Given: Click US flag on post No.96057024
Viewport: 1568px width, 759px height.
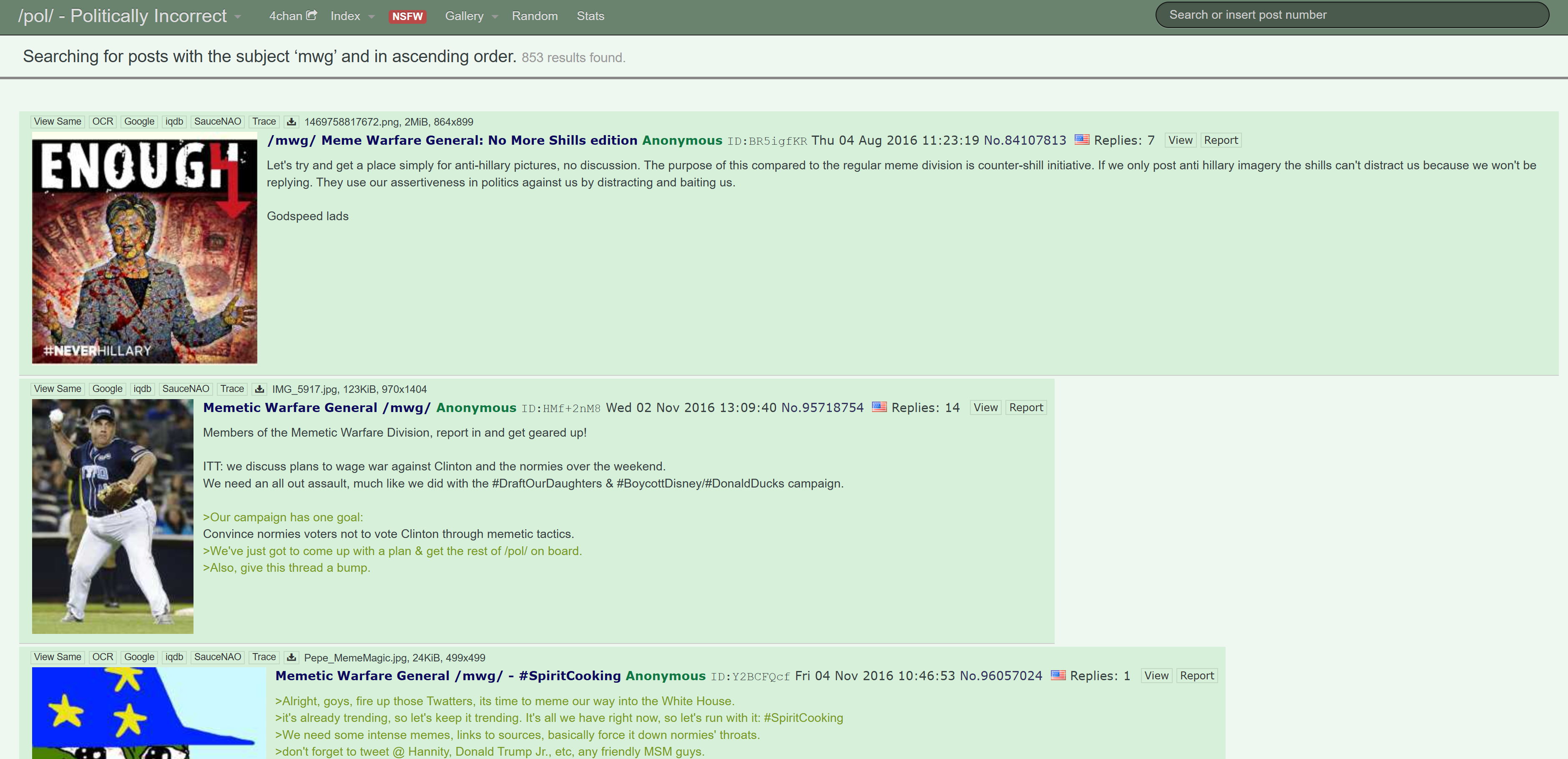Looking at the screenshot, I should coord(1058,675).
